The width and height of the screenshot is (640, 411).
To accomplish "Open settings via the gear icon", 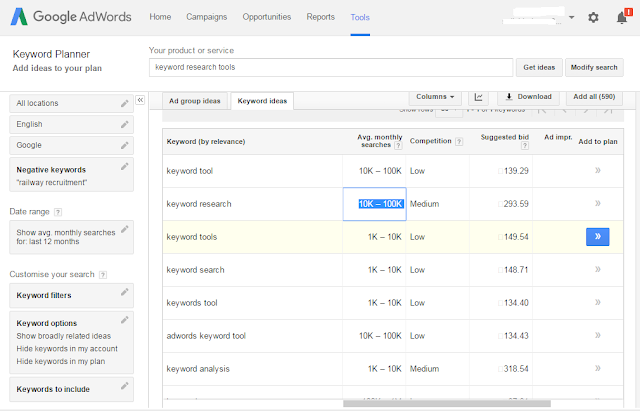I will [593, 18].
